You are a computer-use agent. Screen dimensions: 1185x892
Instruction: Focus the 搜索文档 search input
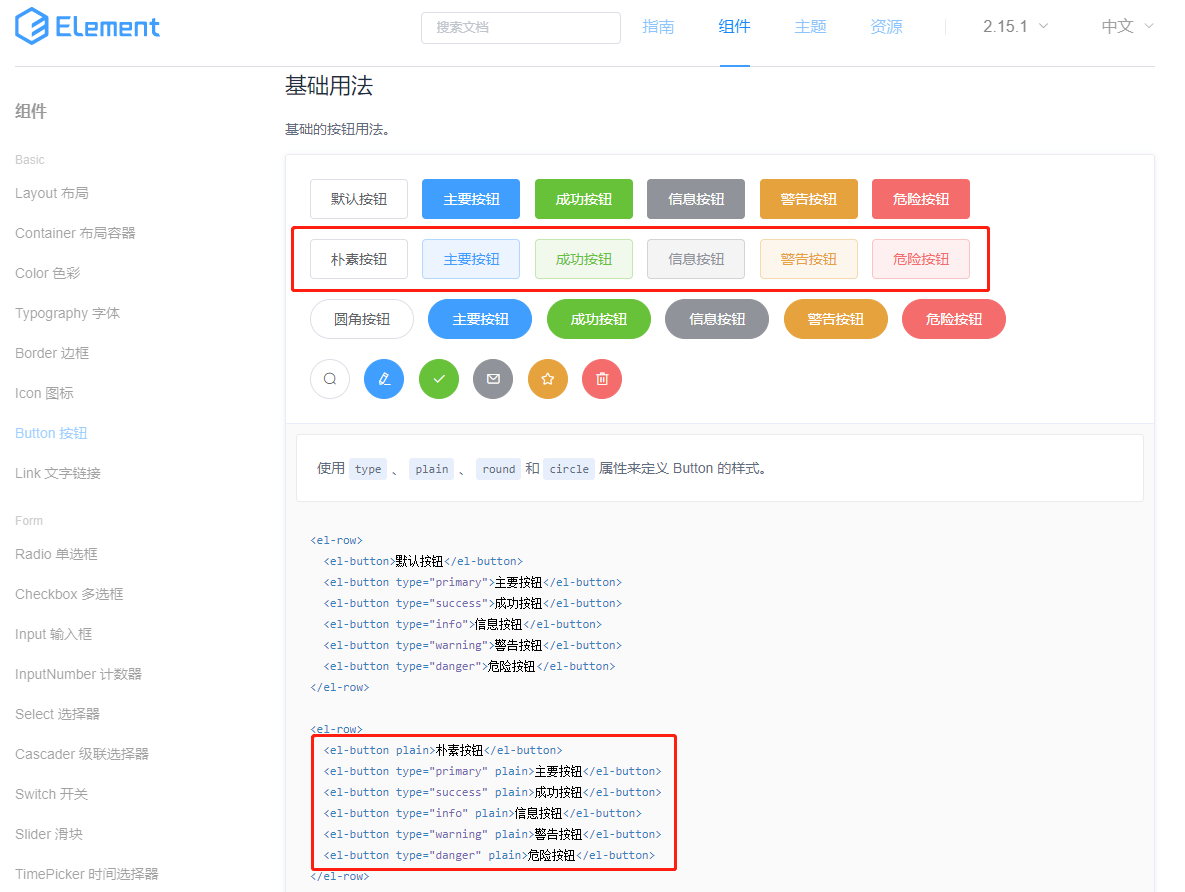pos(521,27)
